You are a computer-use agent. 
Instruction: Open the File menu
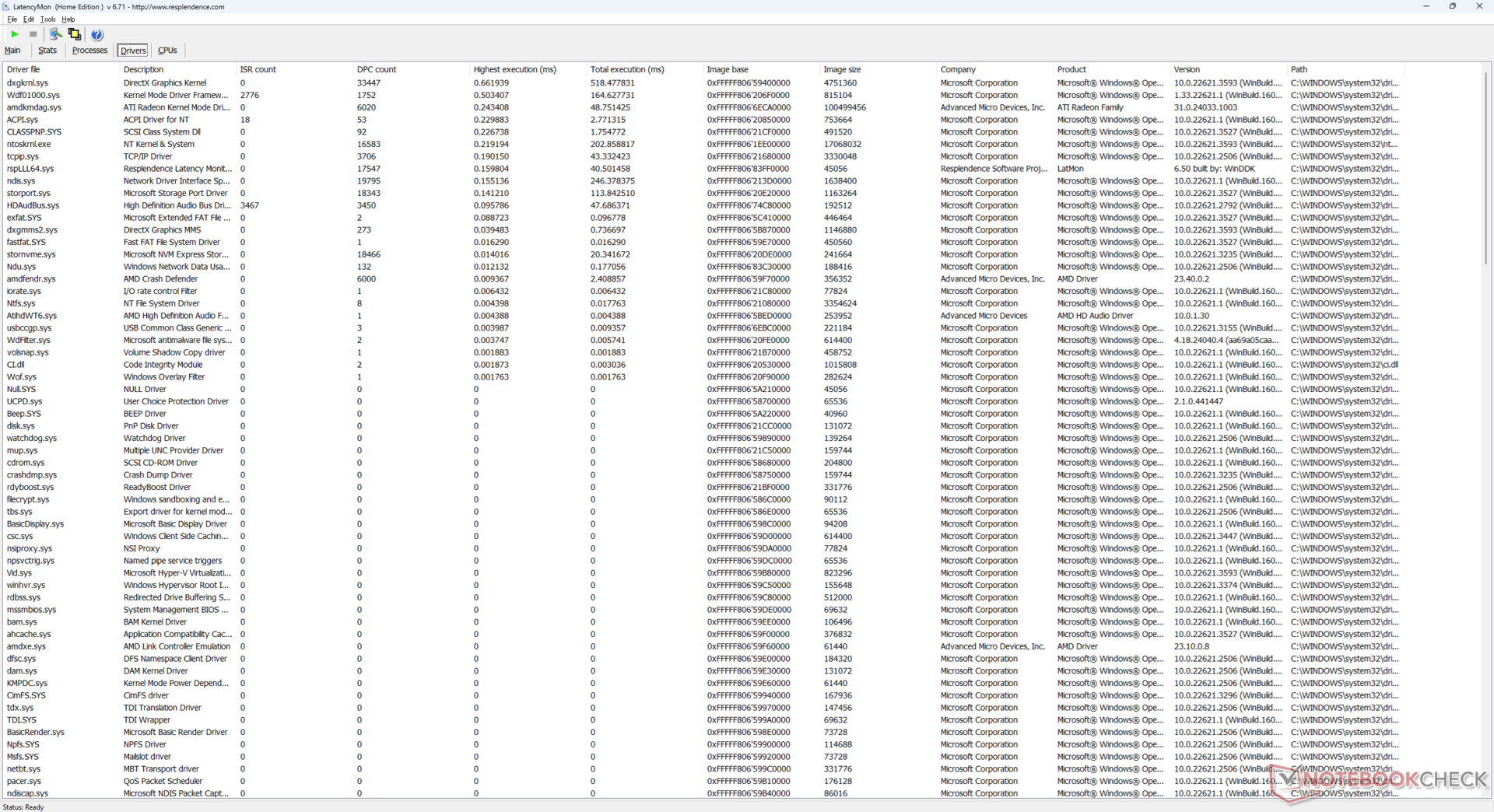click(x=12, y=19)
